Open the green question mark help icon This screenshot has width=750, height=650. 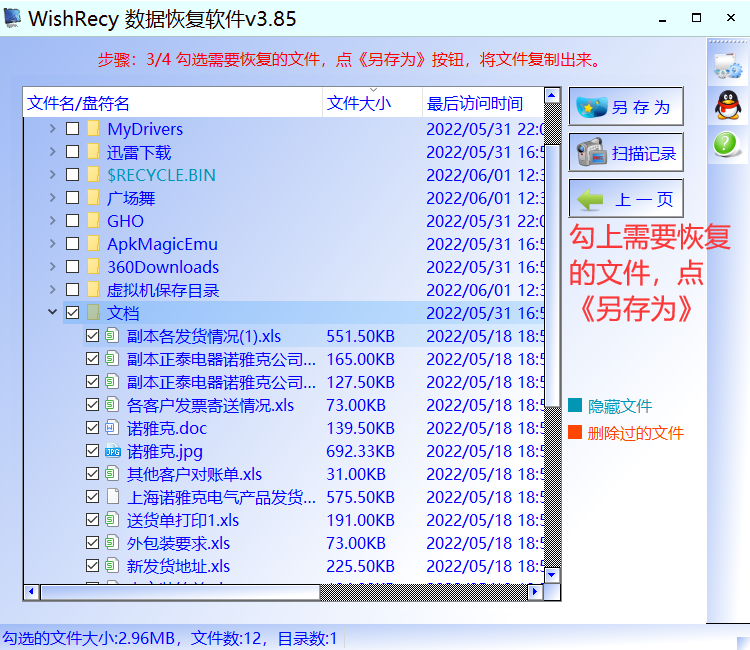click(x=726, y=144)
